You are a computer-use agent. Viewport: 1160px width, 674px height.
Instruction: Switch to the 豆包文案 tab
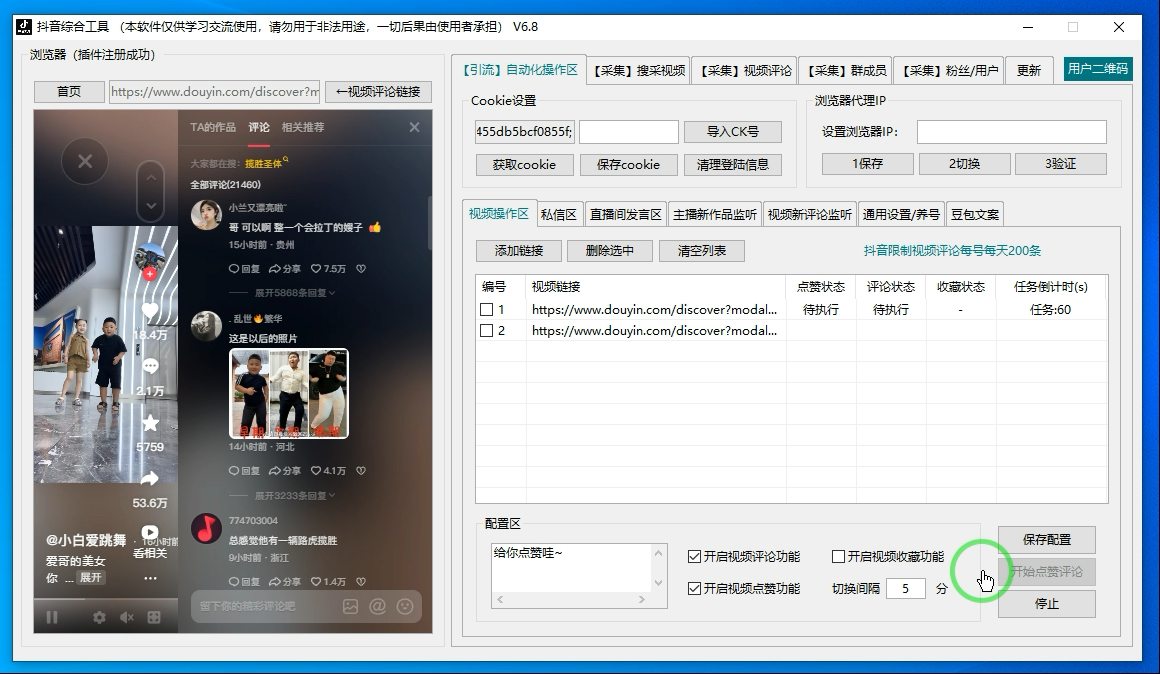pos(974,215)
